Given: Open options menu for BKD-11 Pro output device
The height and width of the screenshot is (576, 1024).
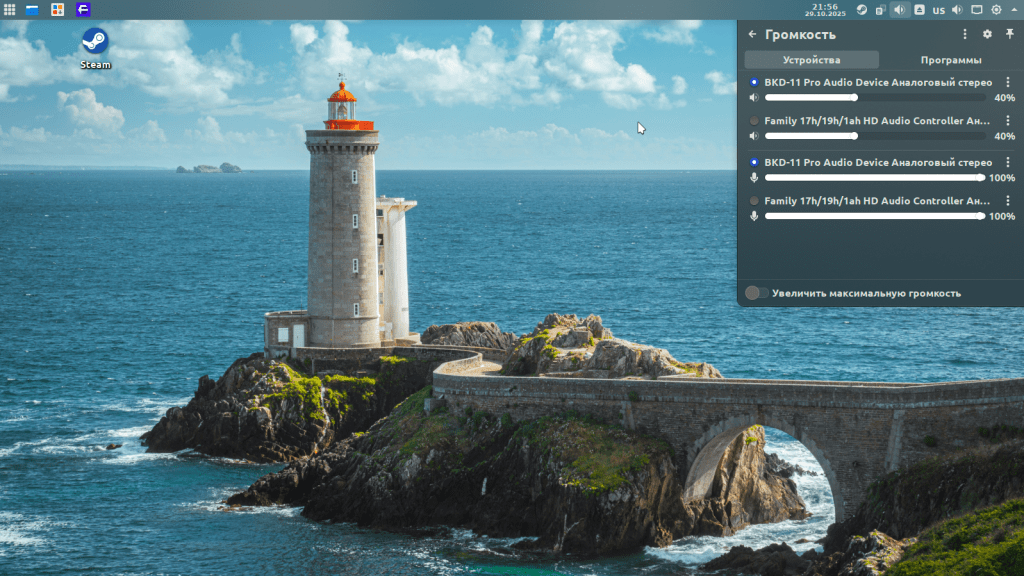Looking at the screenshot, I should point(1007,82).
